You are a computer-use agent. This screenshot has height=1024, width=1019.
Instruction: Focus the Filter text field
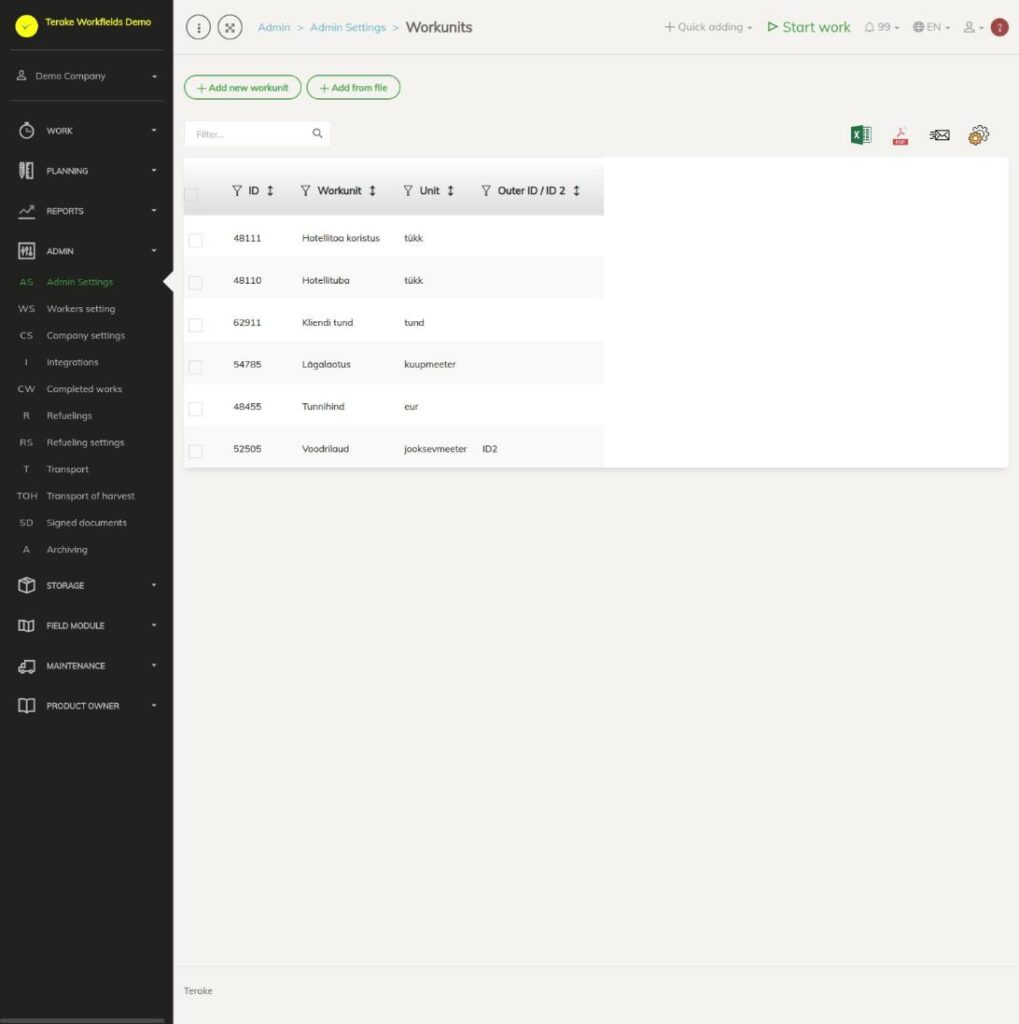click(x=250, y=134)
